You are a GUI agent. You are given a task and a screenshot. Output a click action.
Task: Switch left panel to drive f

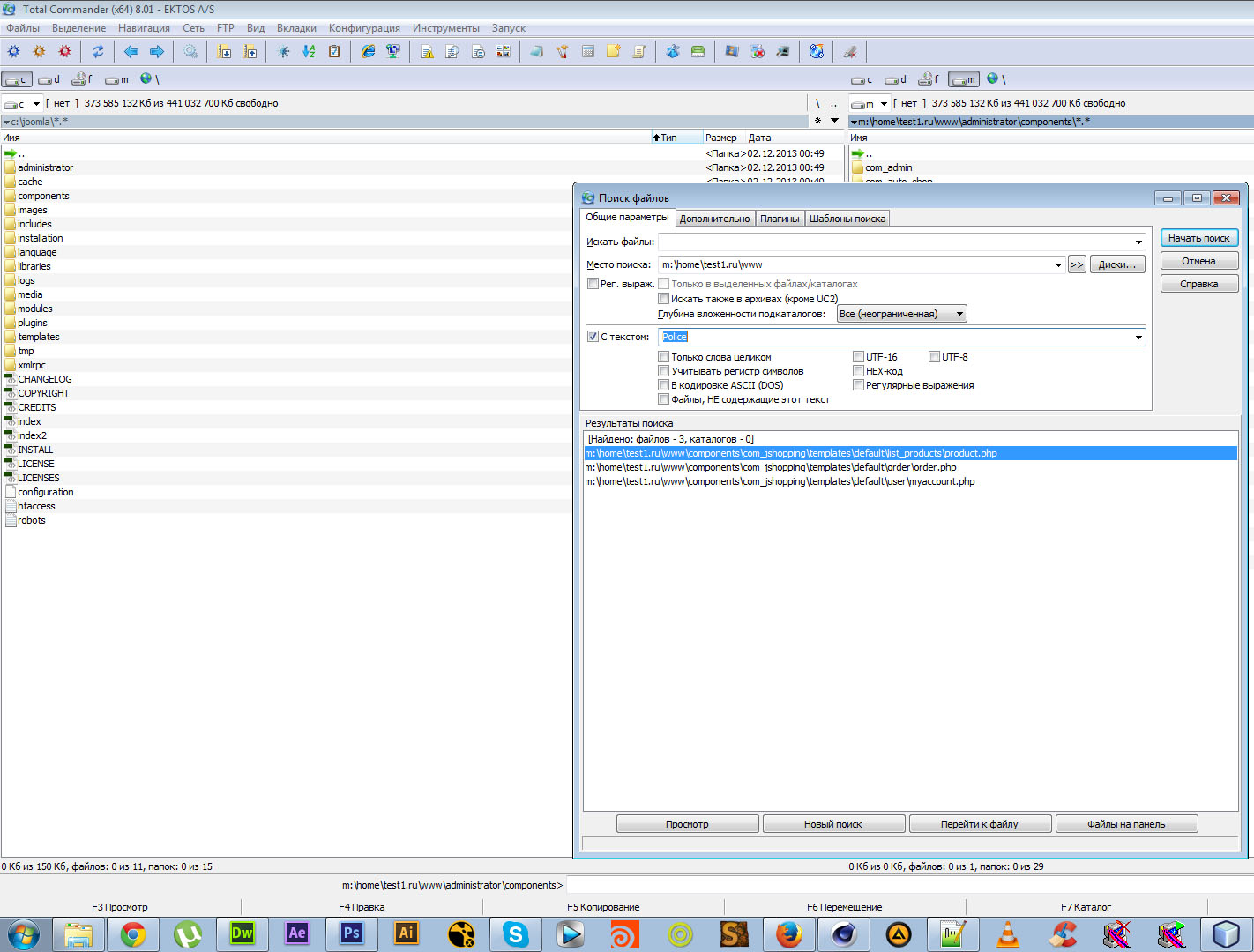point(83,79)
